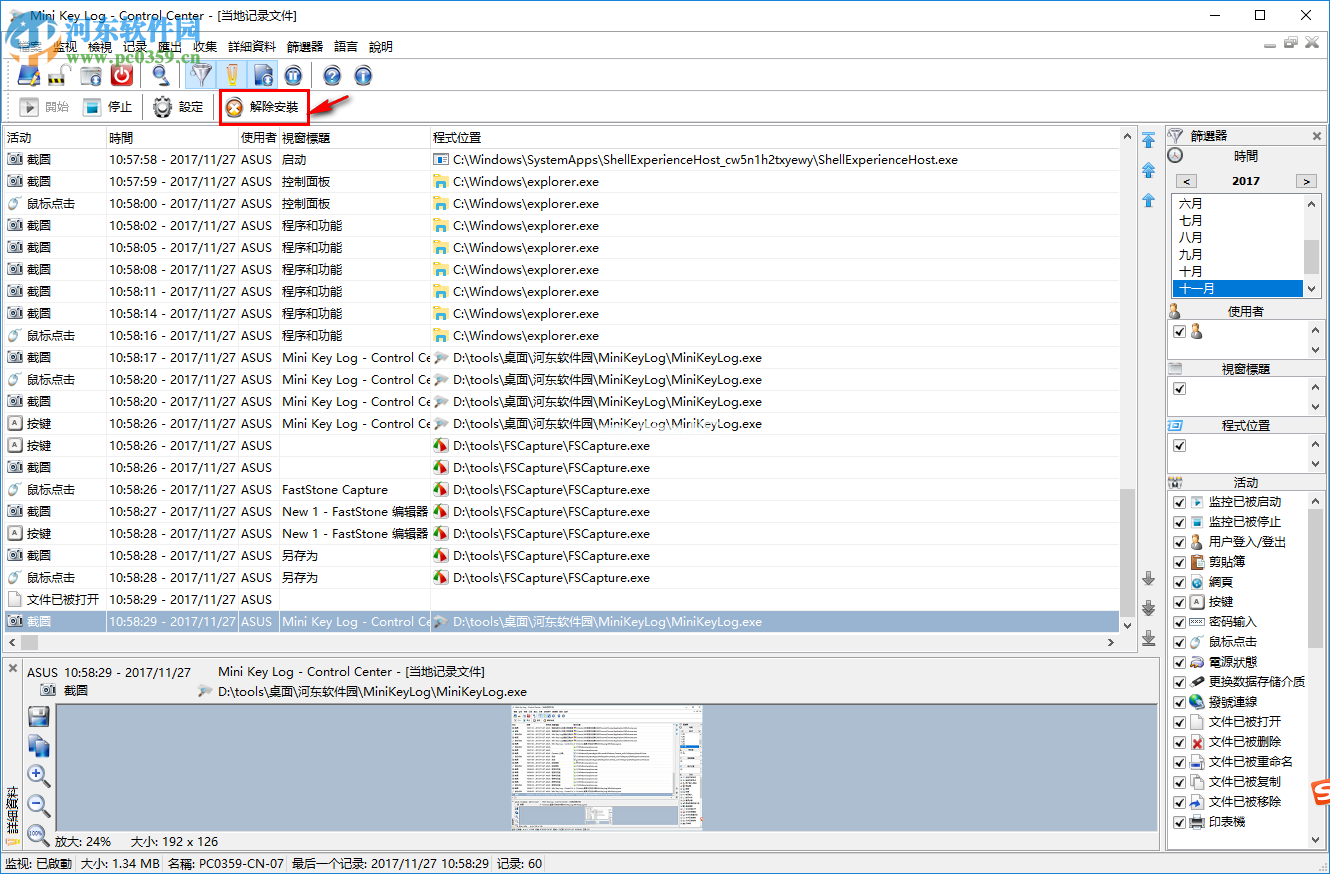Select 十月 in the month list
The width and height of the screenshot is (1330, 874).
[1238, 271]
